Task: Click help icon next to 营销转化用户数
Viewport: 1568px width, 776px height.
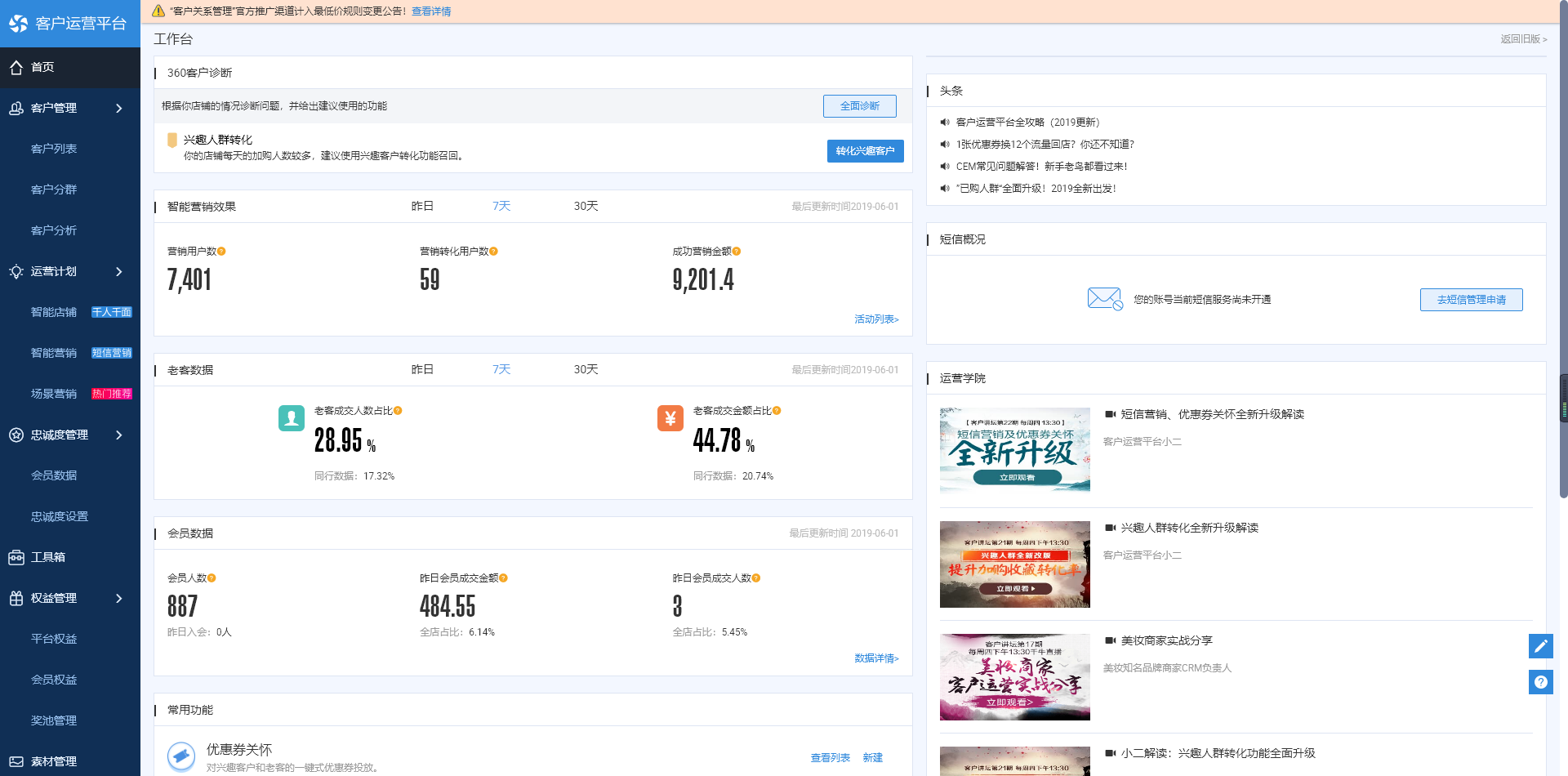Action: click(493, 252)
